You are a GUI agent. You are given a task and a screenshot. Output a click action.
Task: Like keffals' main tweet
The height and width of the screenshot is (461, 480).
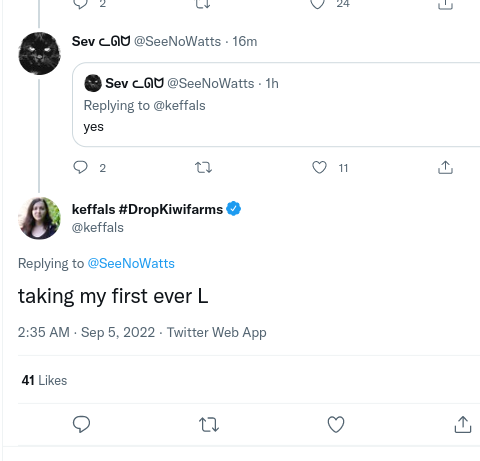point(336,424)
